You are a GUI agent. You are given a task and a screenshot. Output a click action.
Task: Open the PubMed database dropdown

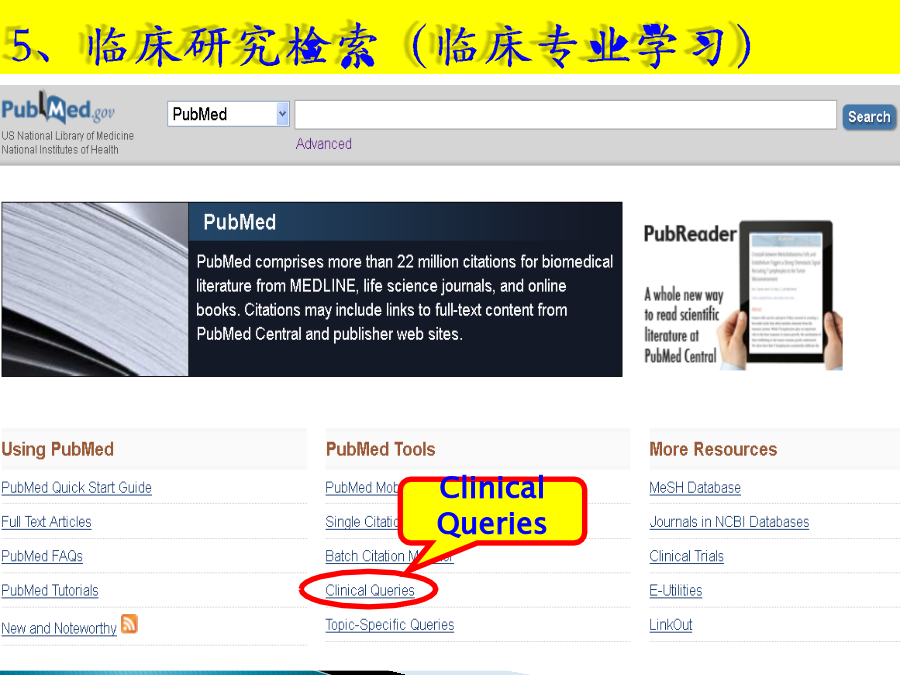[228, 114]
